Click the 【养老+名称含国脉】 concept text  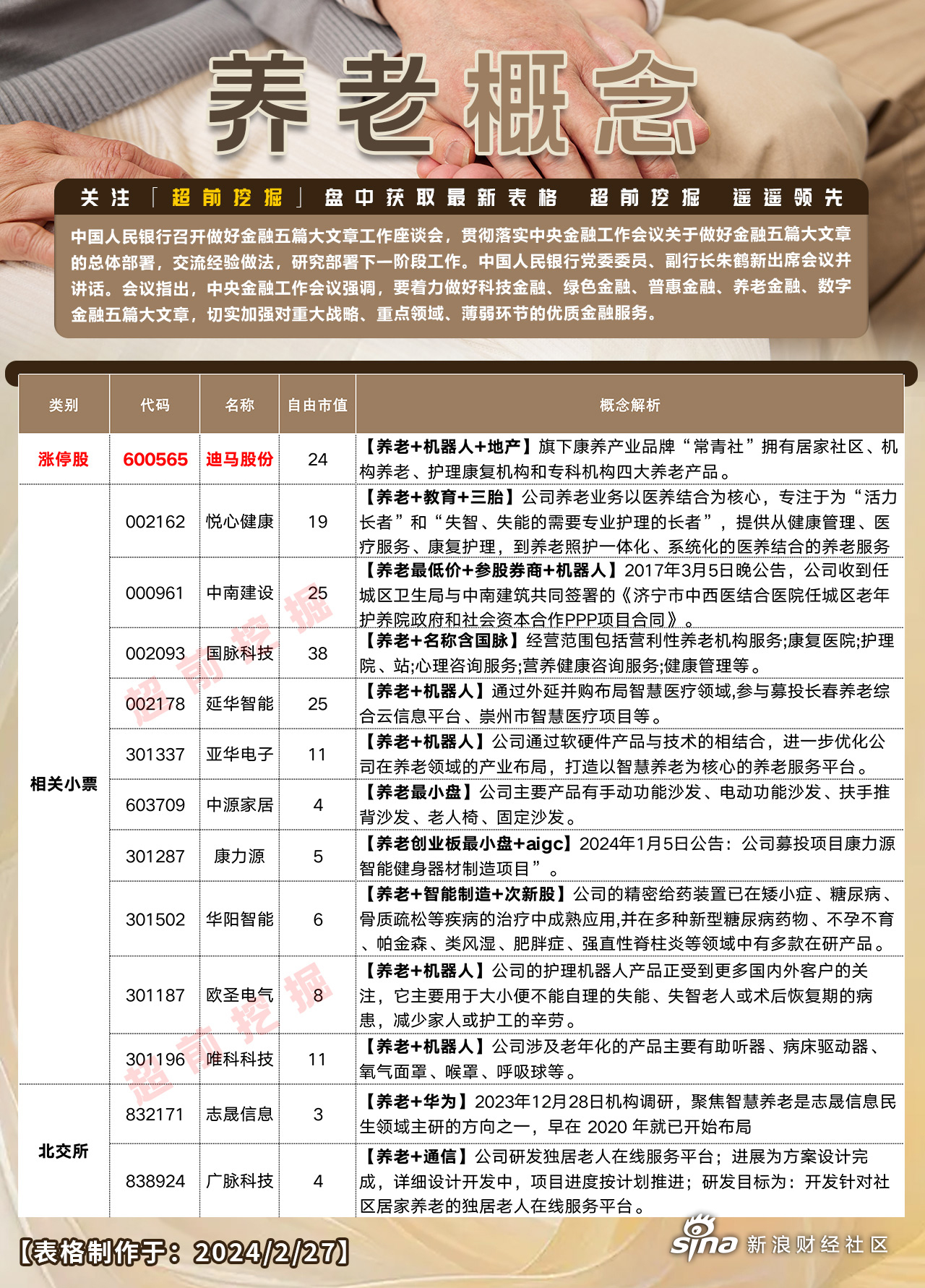(x=442, y=640)
